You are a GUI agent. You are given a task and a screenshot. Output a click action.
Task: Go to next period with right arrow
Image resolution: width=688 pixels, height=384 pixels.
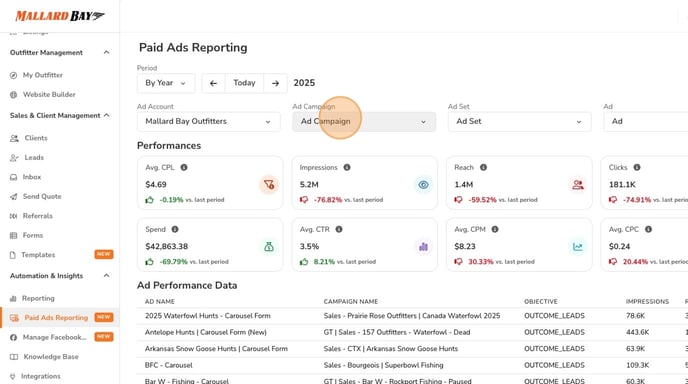click(x=275, y=83)
